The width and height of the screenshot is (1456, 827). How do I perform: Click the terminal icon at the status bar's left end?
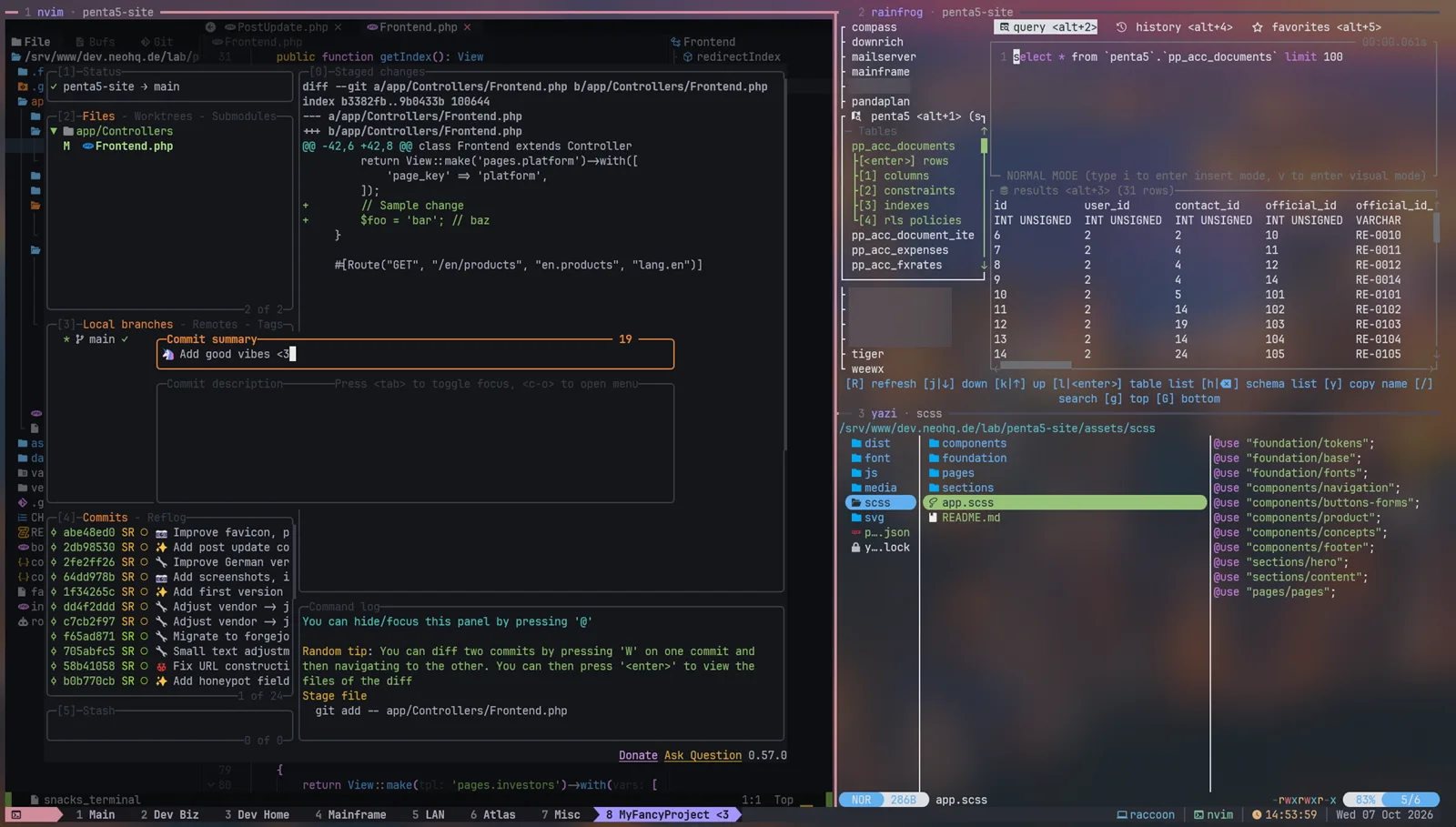(x=16, y=814)
